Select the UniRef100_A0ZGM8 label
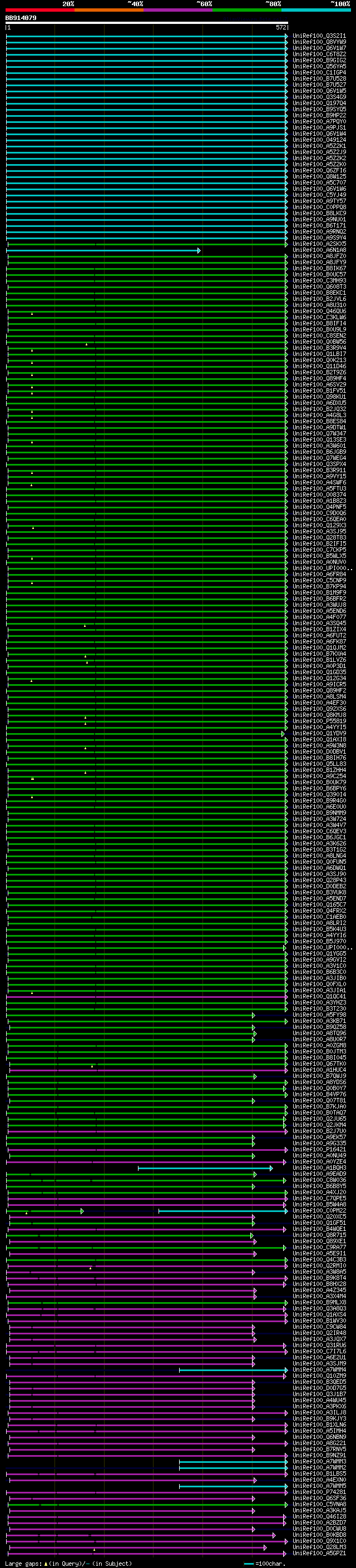This screenshot has height=1568, width=356. [319, 1045]
